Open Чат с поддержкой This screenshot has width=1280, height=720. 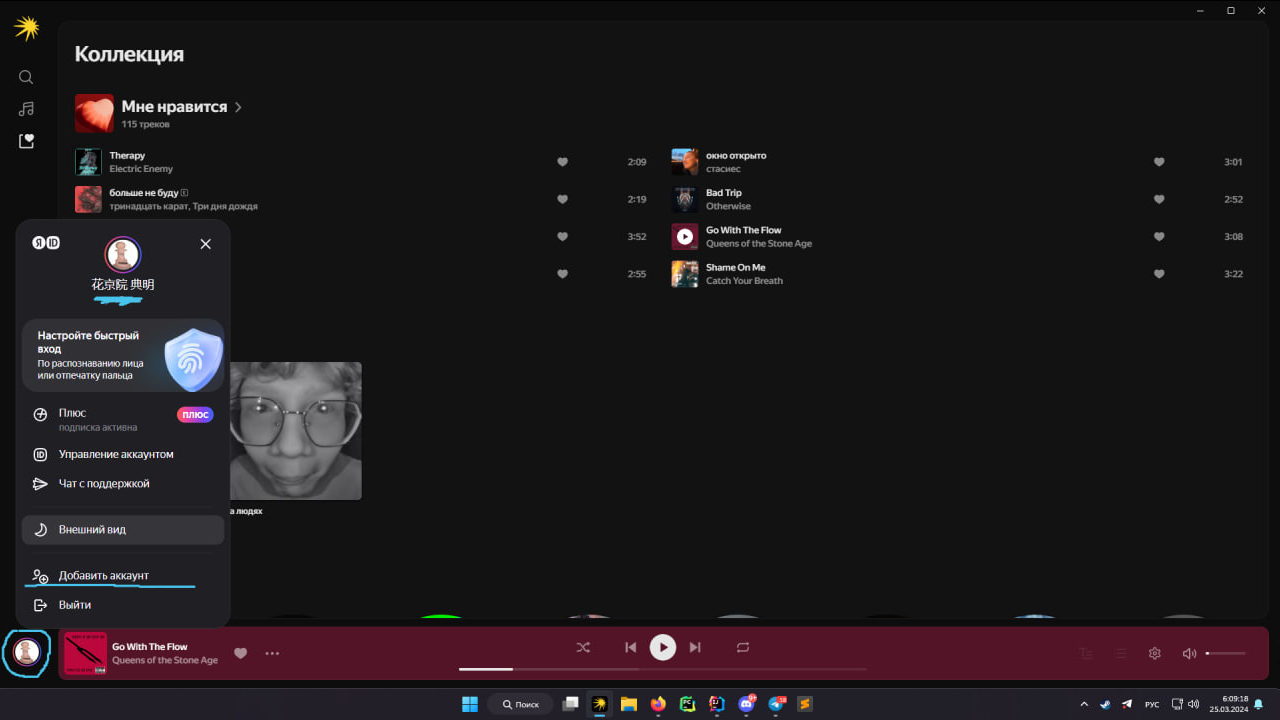coord(123,483)
